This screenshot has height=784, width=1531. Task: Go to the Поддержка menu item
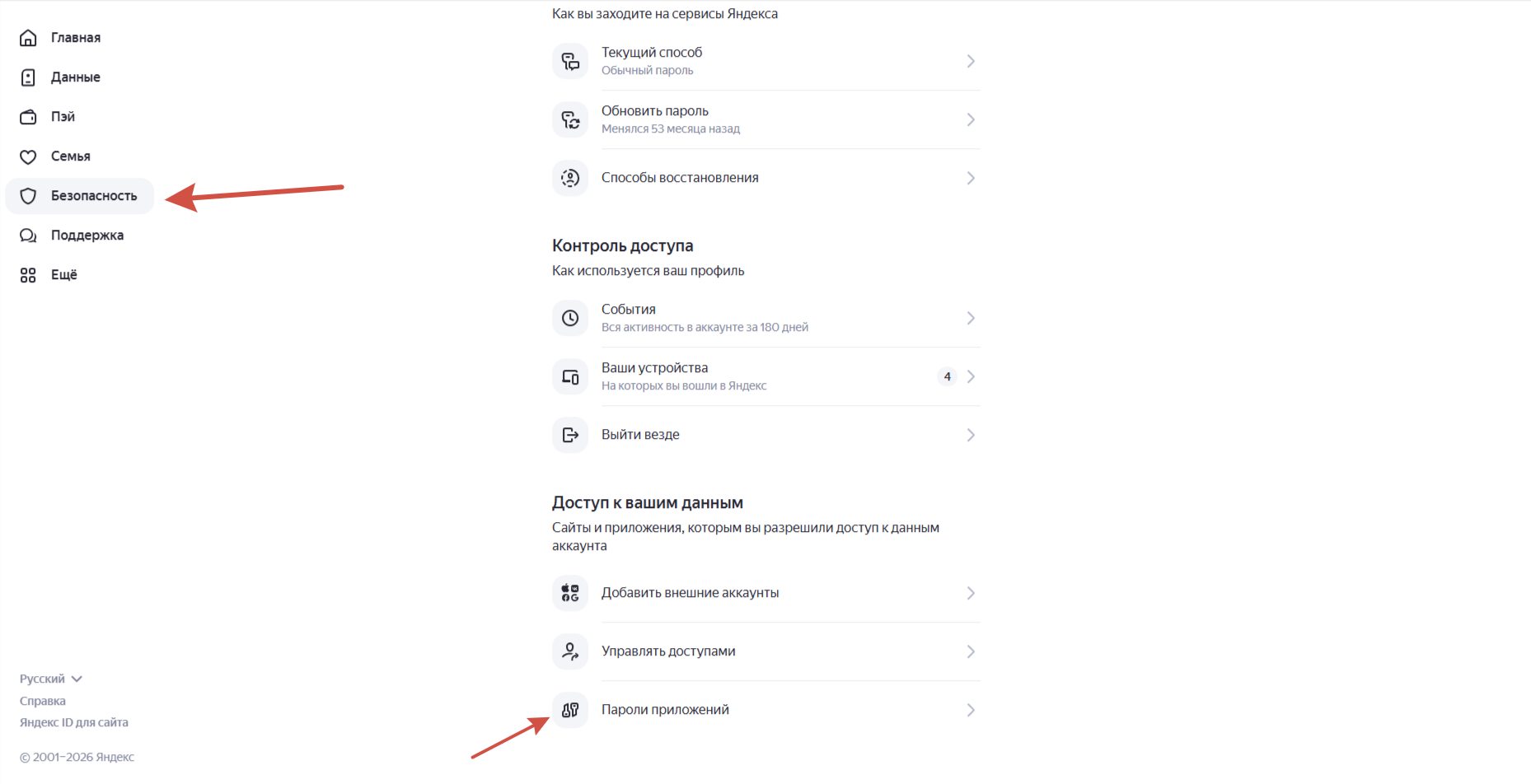click(x=87, y=236)
